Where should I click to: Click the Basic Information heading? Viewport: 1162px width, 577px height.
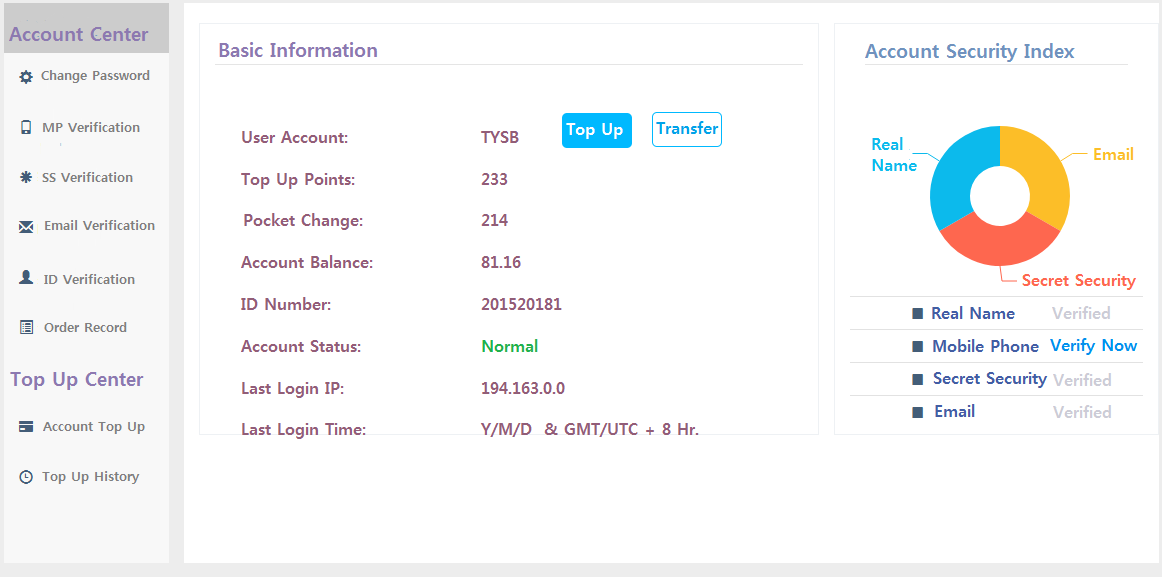click(298, 50)
